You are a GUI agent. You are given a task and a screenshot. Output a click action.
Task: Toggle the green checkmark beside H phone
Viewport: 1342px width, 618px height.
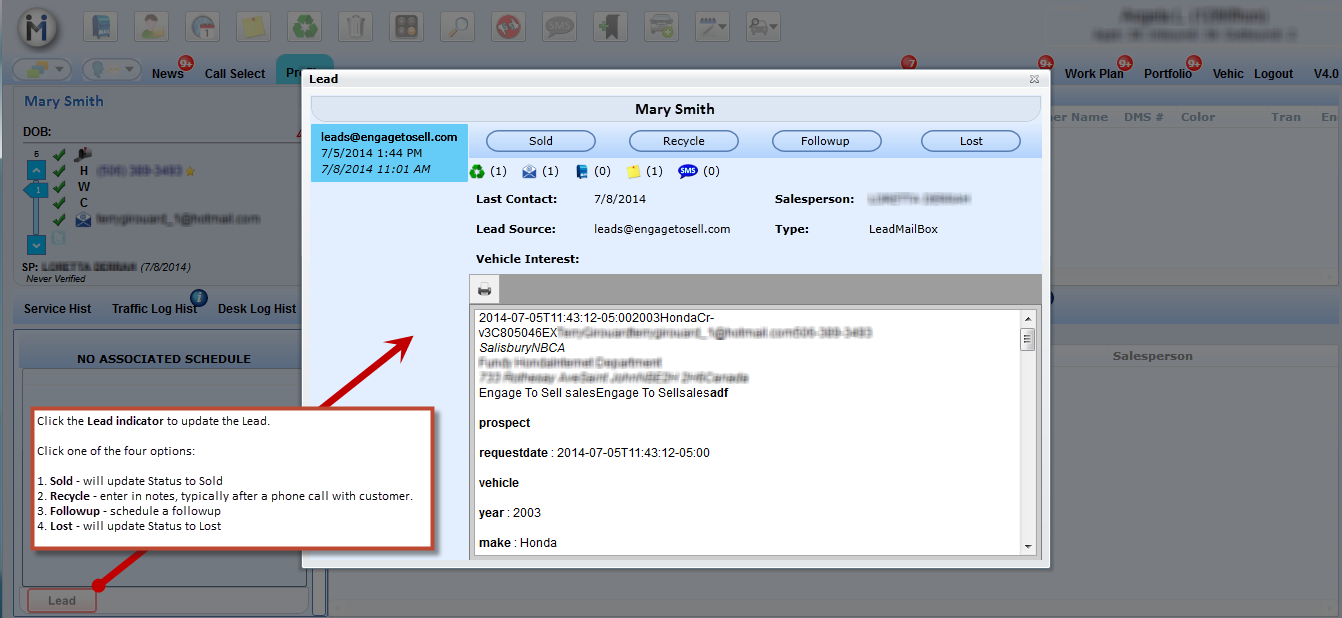click(x=59, y=171)
